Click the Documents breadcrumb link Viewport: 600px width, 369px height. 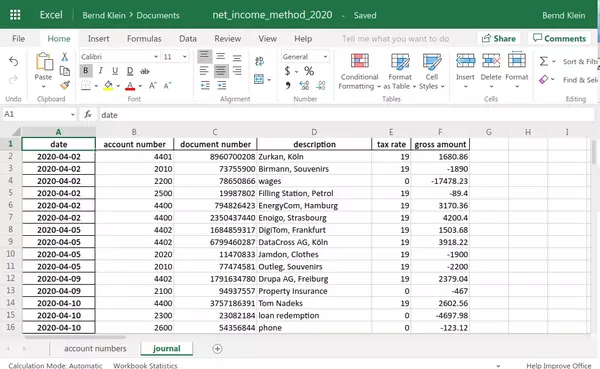158,15
